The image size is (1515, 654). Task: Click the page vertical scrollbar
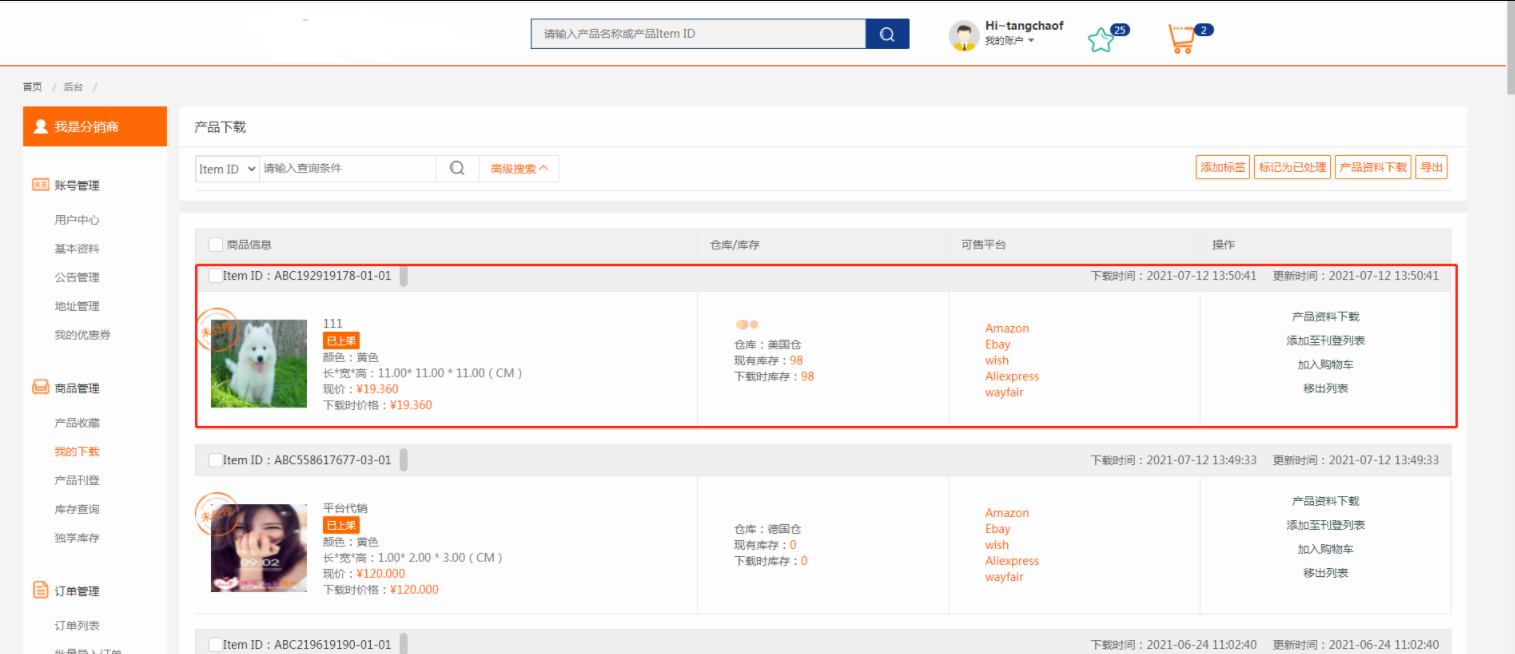tap(1510, 48)
